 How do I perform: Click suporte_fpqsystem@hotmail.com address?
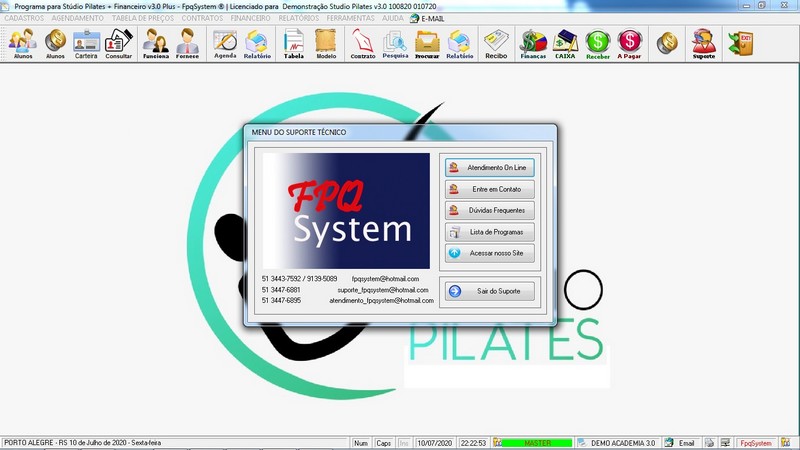coord(383,290)
